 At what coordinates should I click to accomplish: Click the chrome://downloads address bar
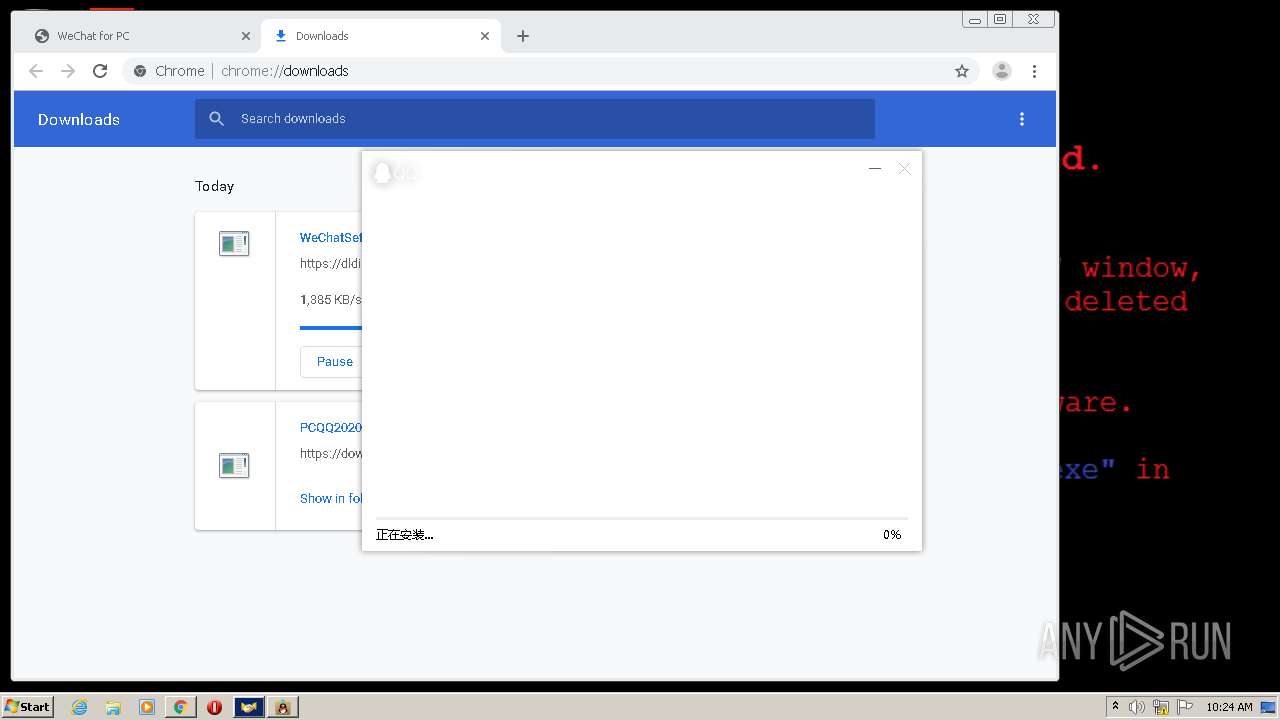click(x=550, y=71)
